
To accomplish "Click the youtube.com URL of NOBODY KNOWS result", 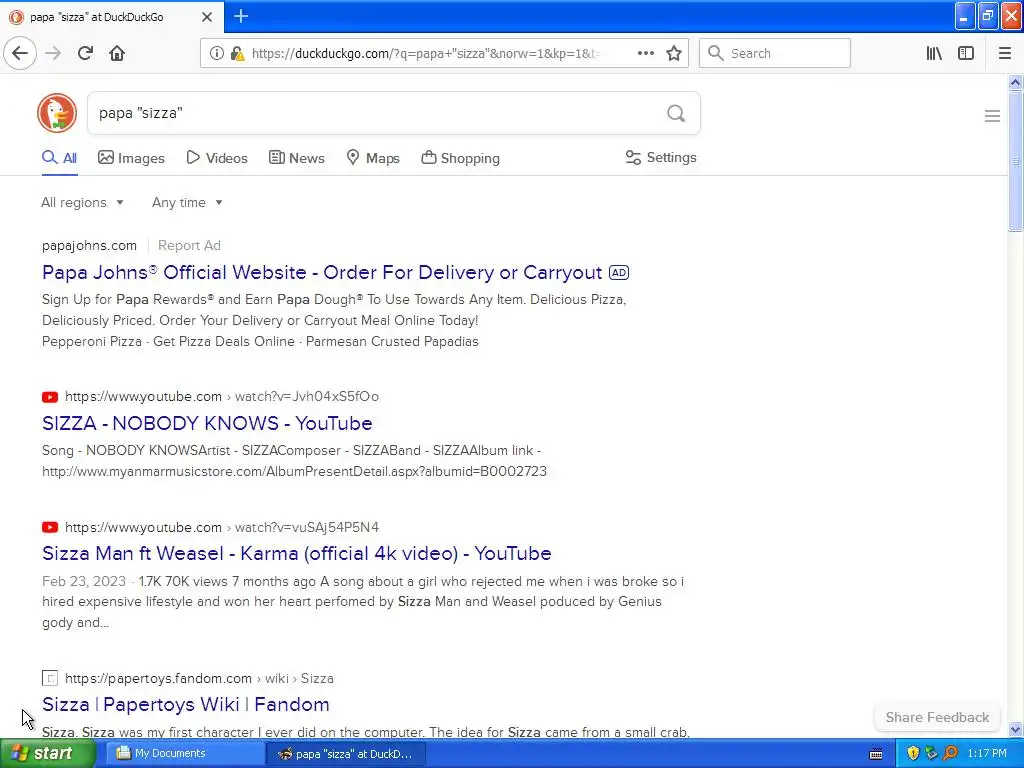I will coord(222,396).
